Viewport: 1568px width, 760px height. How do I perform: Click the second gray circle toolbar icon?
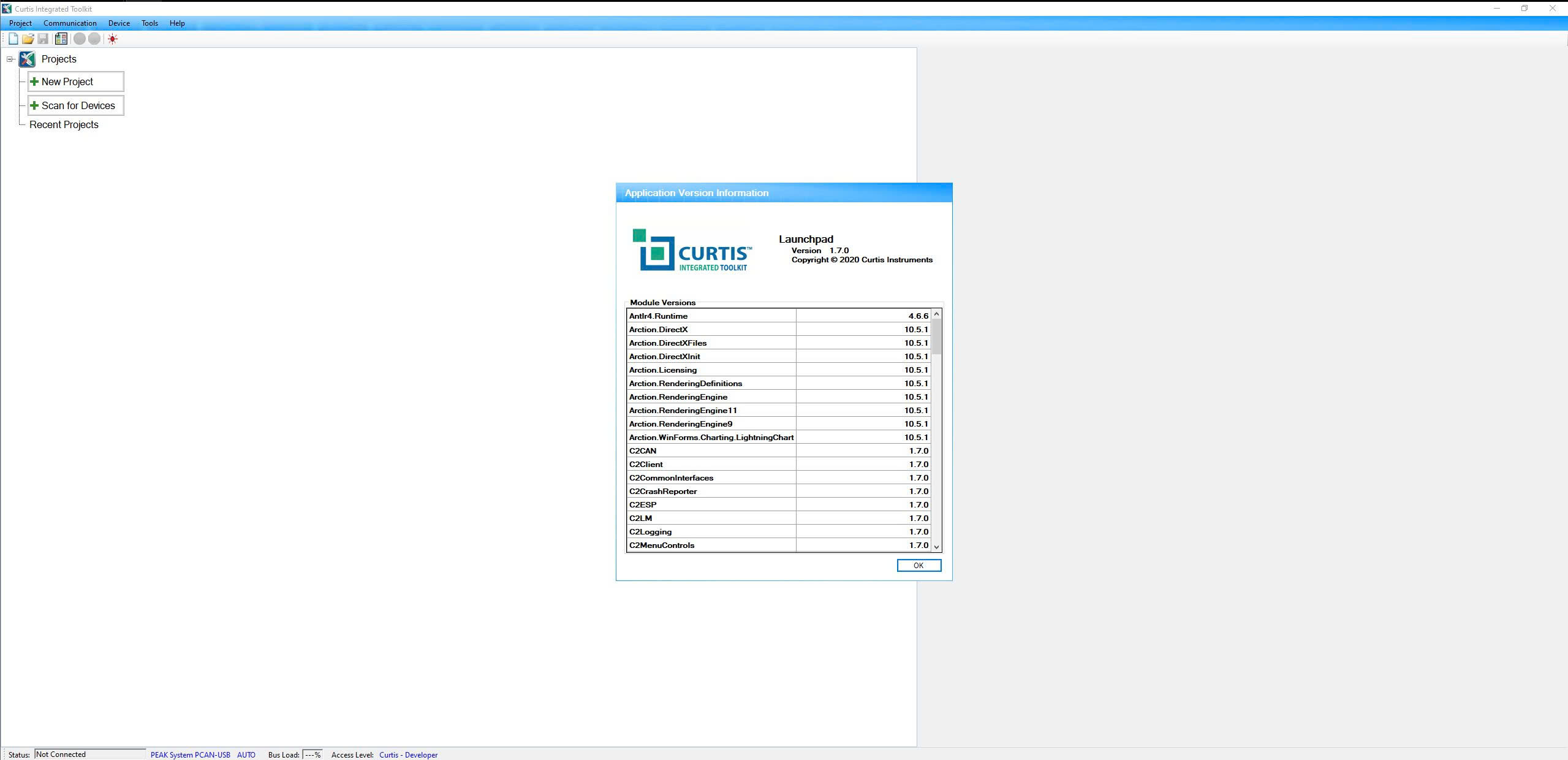94,39
